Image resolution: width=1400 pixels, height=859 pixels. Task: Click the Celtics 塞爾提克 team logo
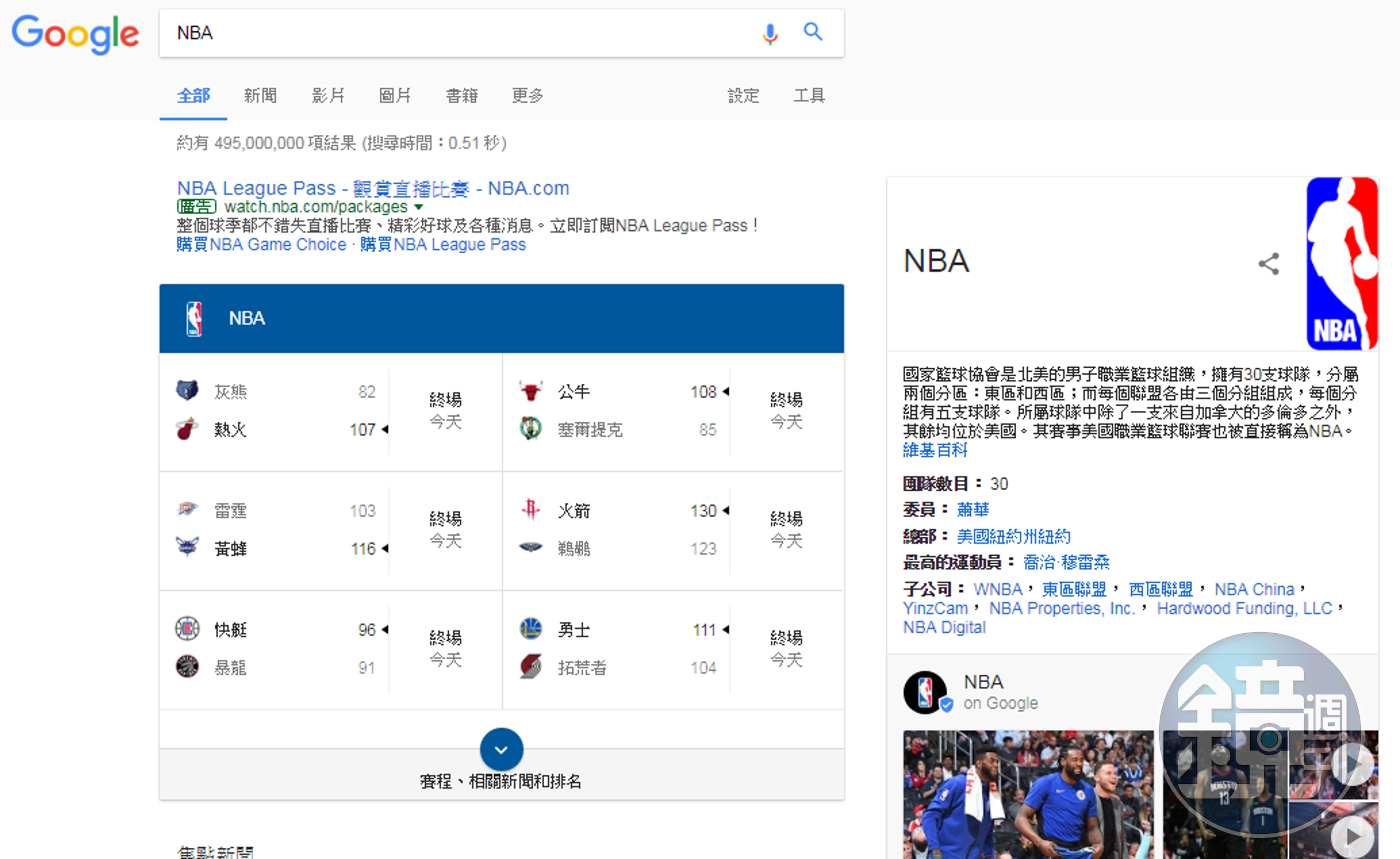[x=531, y=429]
